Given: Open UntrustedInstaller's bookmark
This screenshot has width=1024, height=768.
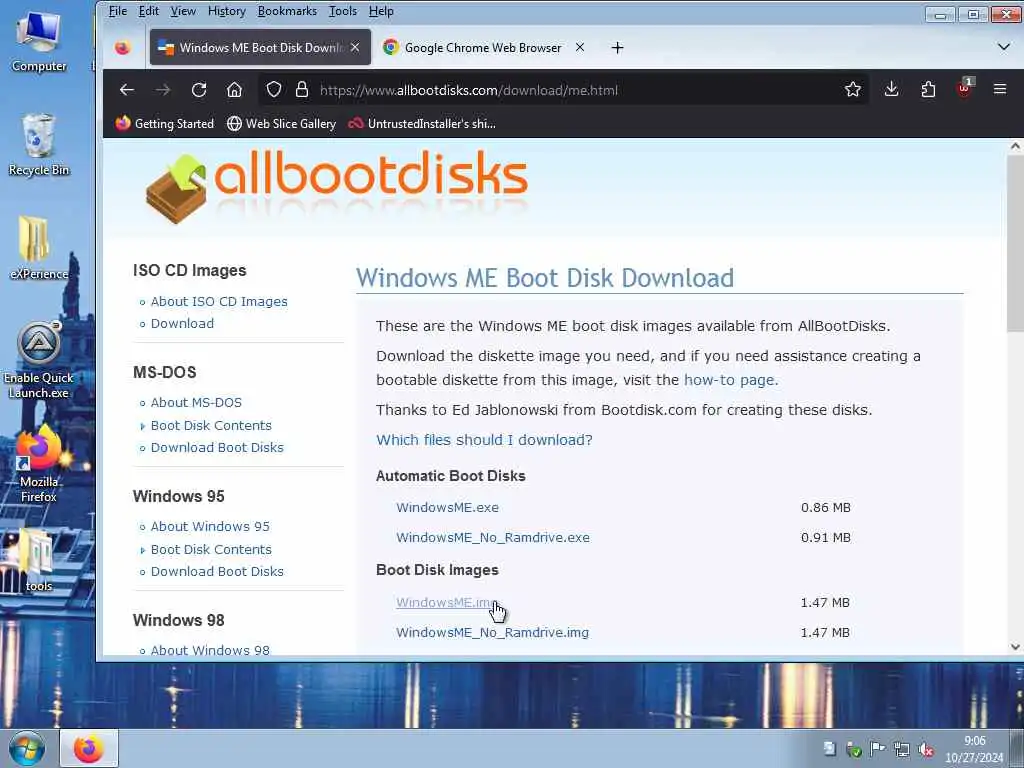Looking at the screenshot, I should tap(422, 123).
